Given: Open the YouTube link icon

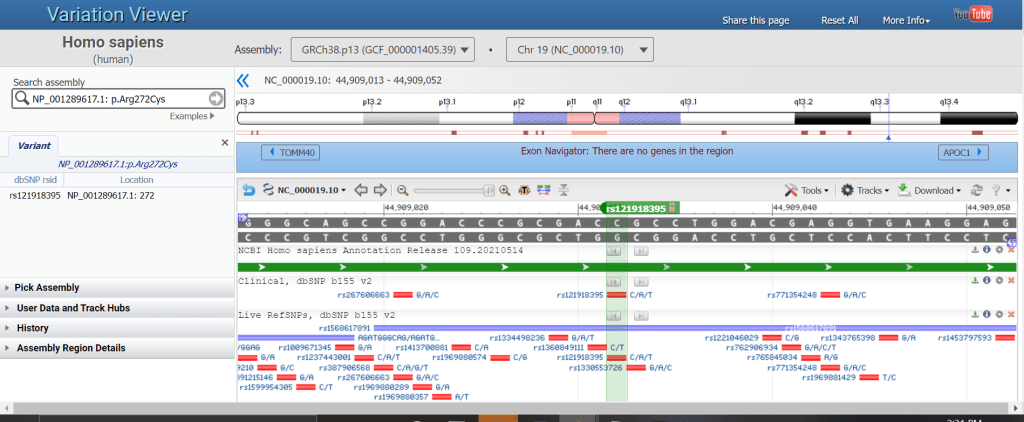Looking at the screenshot, I should coord(972,14).
